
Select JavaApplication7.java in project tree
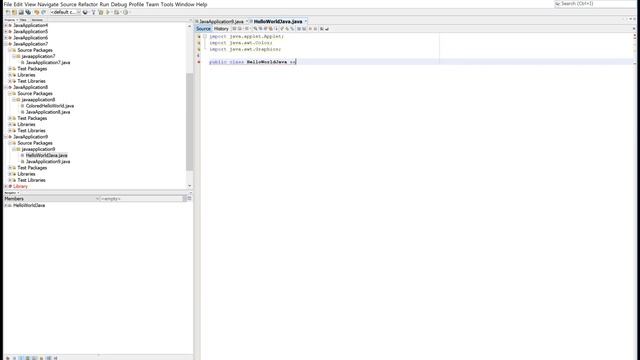click(x=48, y=62)
